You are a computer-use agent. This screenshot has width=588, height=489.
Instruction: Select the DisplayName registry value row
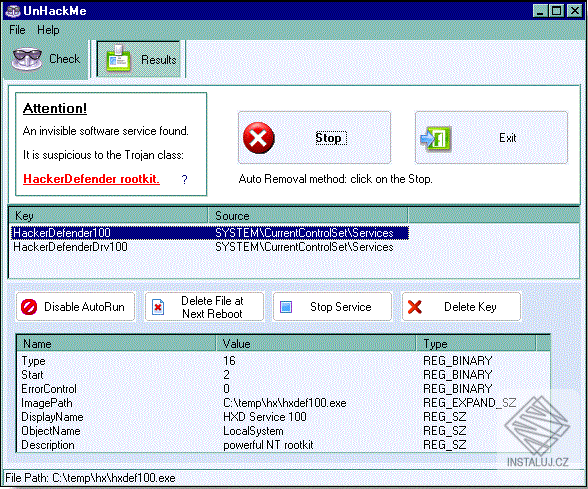point(283,417)
